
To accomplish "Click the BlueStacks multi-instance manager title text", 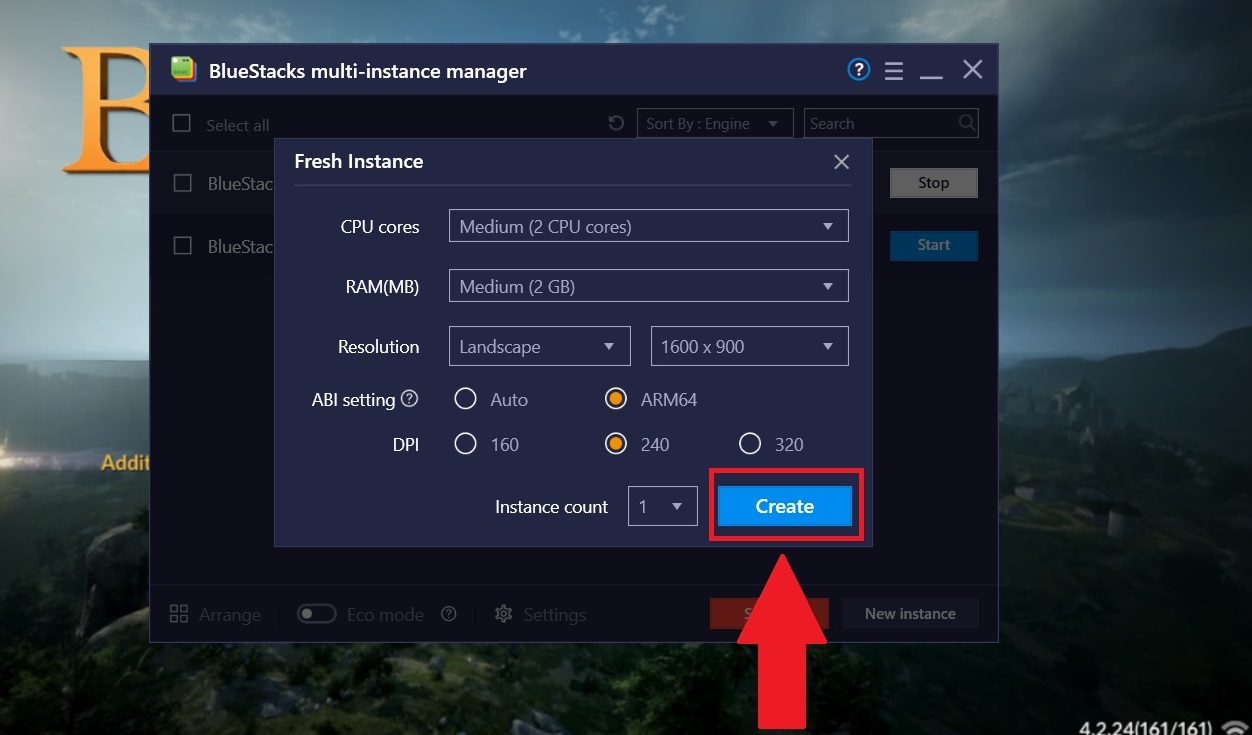I will (x=368, y=71).
